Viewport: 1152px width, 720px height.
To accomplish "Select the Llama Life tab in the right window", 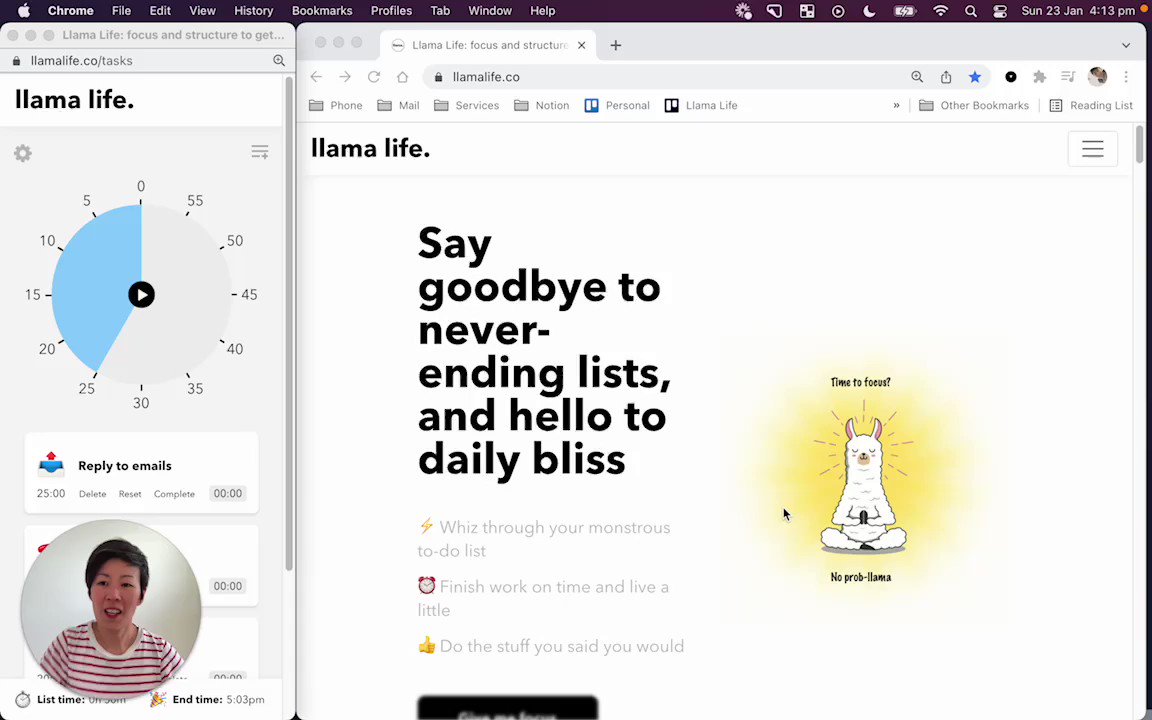I will (488, 45).
